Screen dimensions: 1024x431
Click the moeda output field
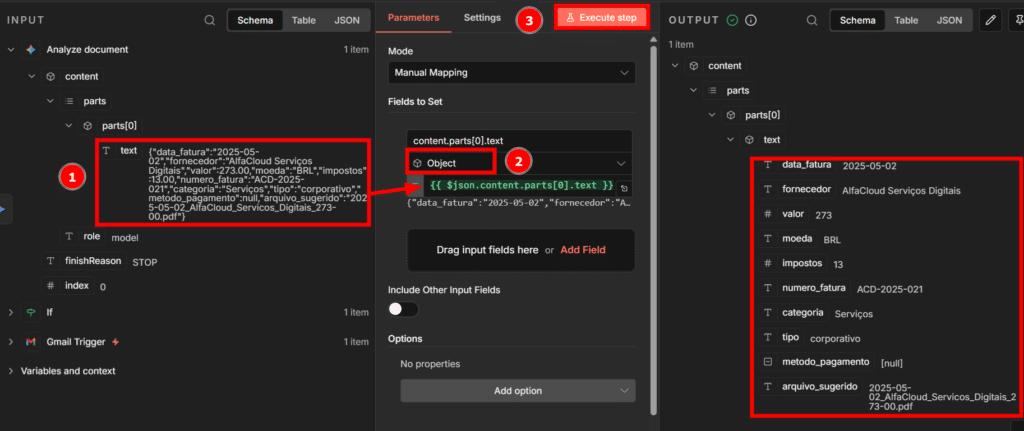[x=788, y=238]
